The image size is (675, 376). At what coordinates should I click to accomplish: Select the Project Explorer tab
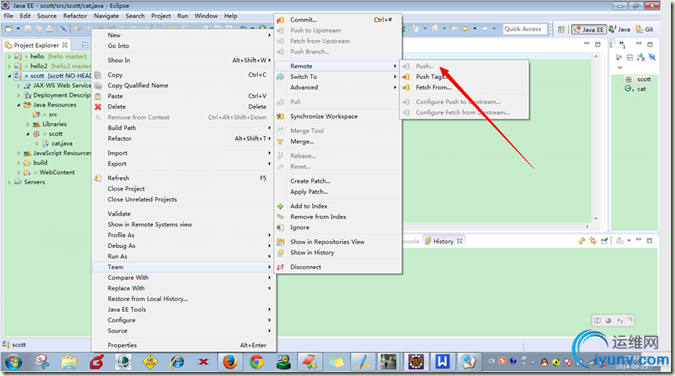pyautogui.click(x=36, y=45)
